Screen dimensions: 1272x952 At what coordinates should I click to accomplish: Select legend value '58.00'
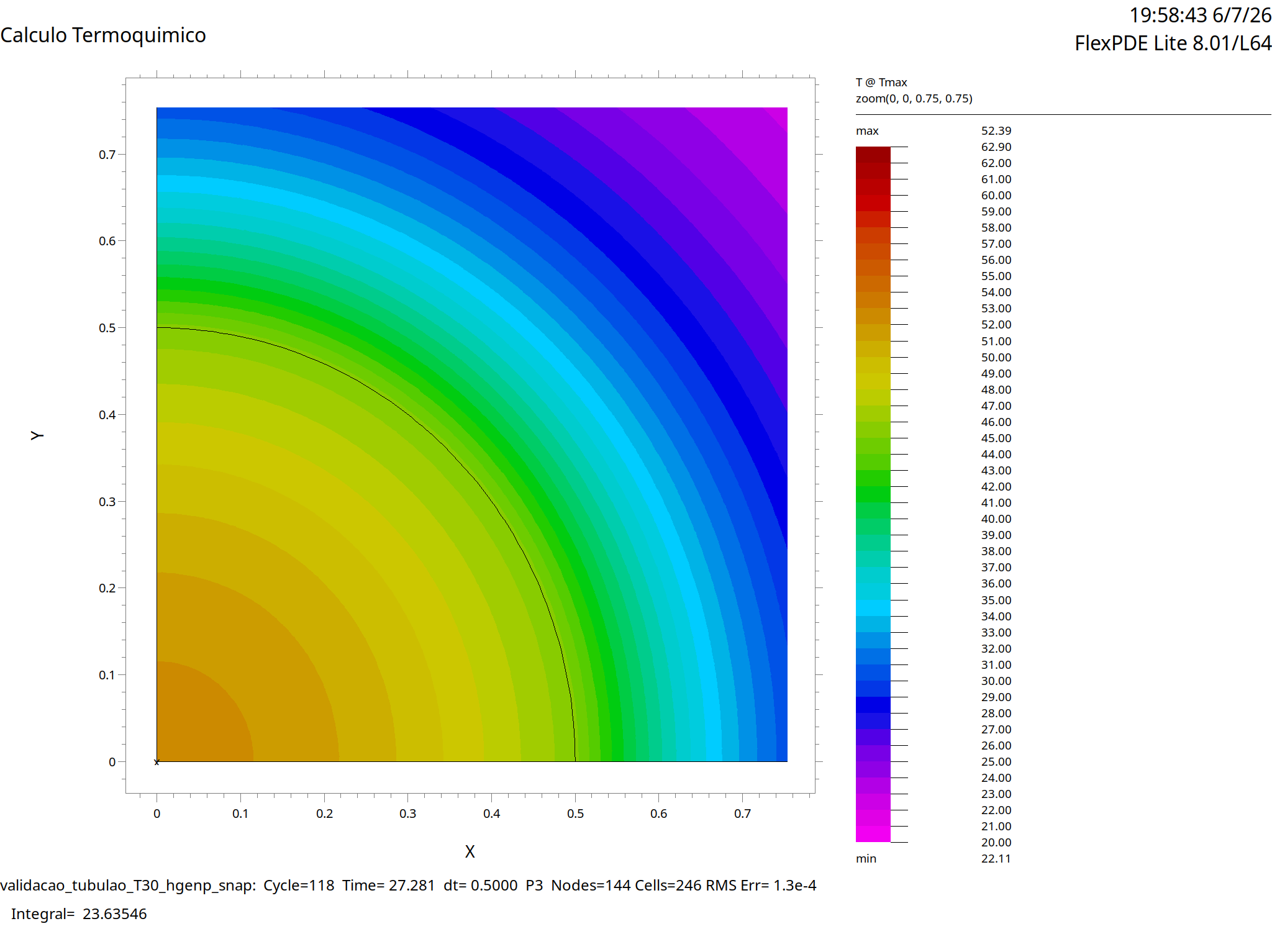pos(996,228)
